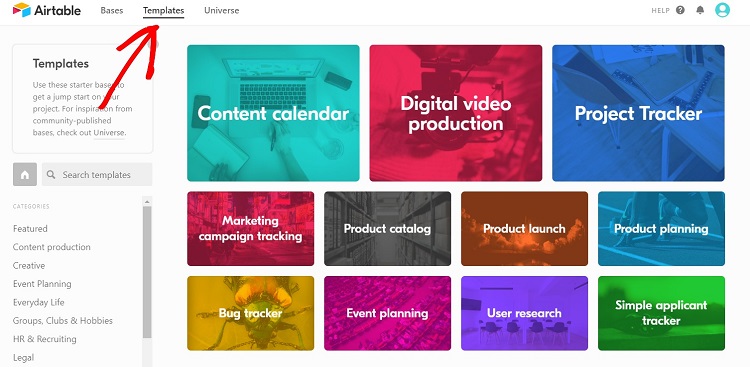Open the Groups, Clubs & Hobbies category
This screenshot has width=750, height=367.
63,321
